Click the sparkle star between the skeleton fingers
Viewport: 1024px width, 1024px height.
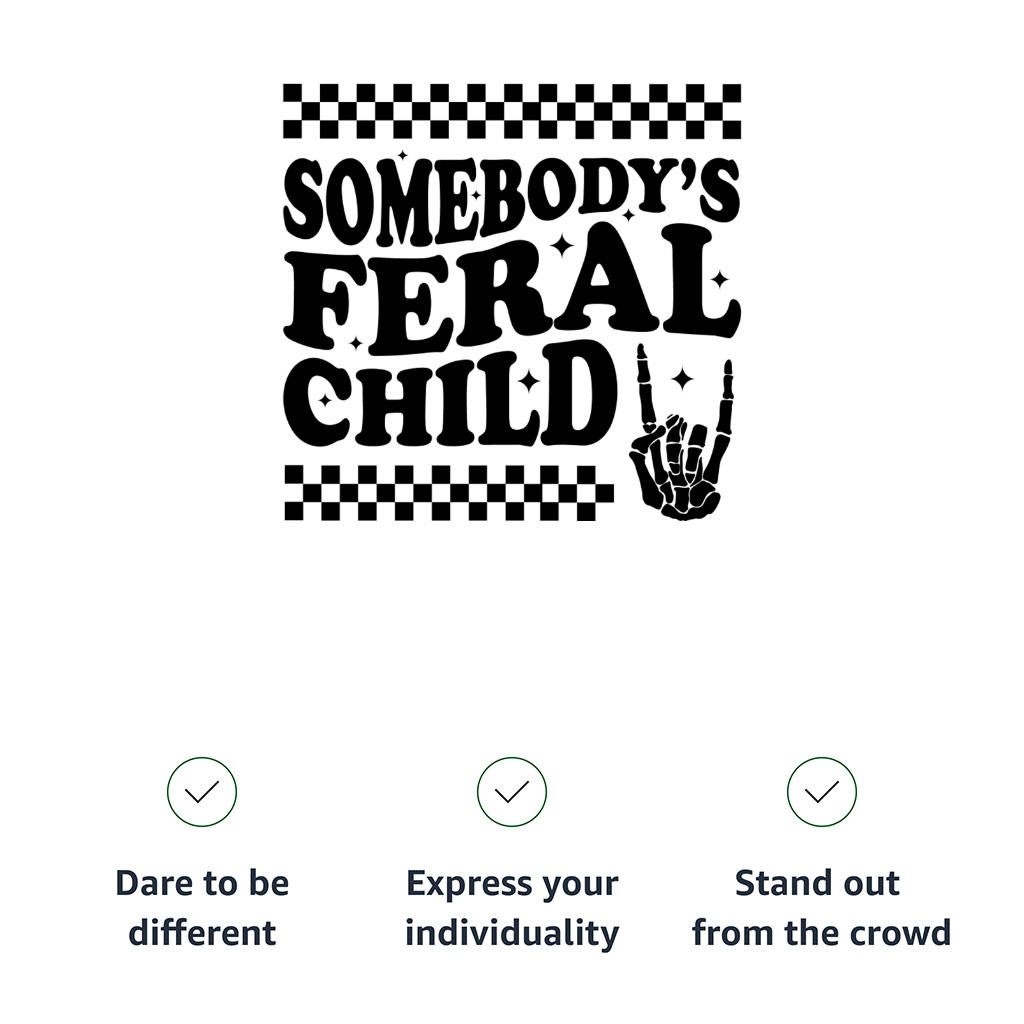tap(682, 378)
